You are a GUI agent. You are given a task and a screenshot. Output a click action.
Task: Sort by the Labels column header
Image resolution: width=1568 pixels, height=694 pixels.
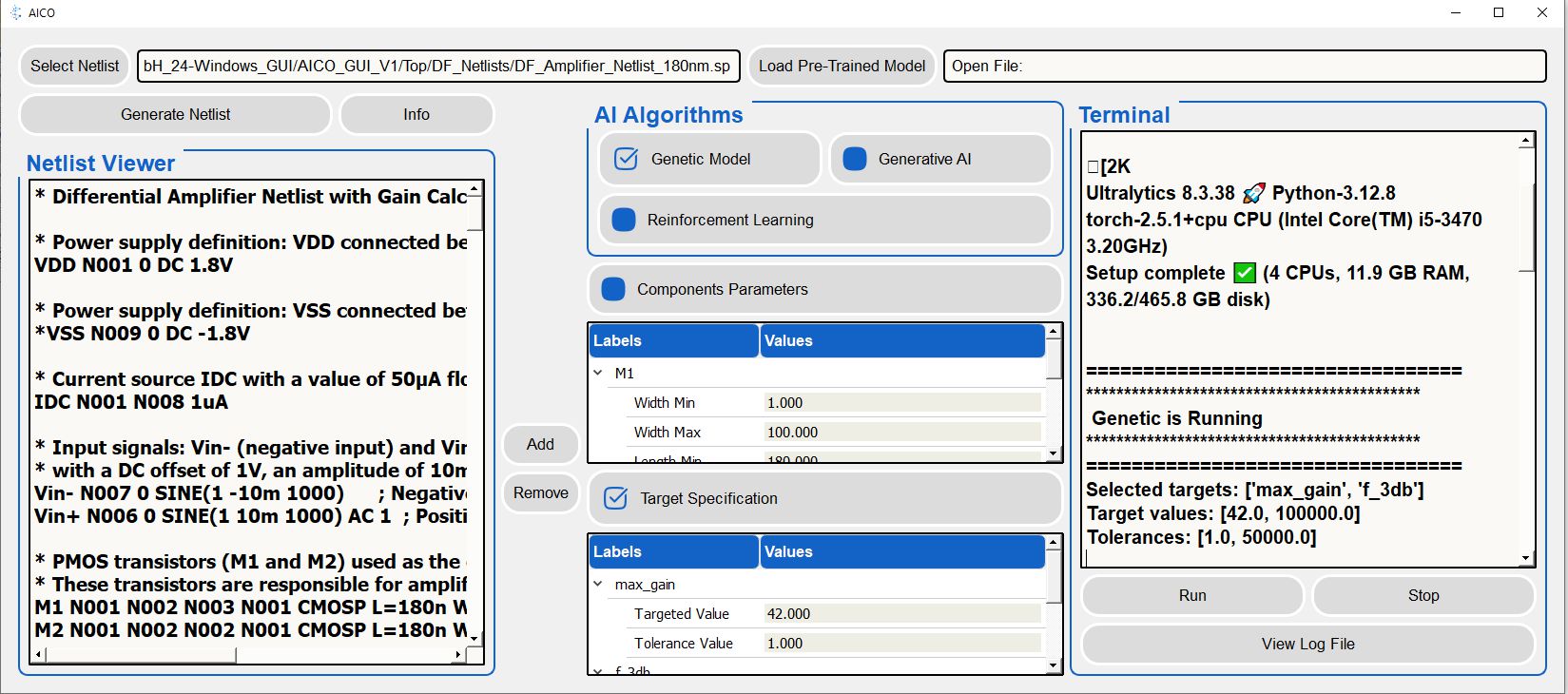point(673,340)
